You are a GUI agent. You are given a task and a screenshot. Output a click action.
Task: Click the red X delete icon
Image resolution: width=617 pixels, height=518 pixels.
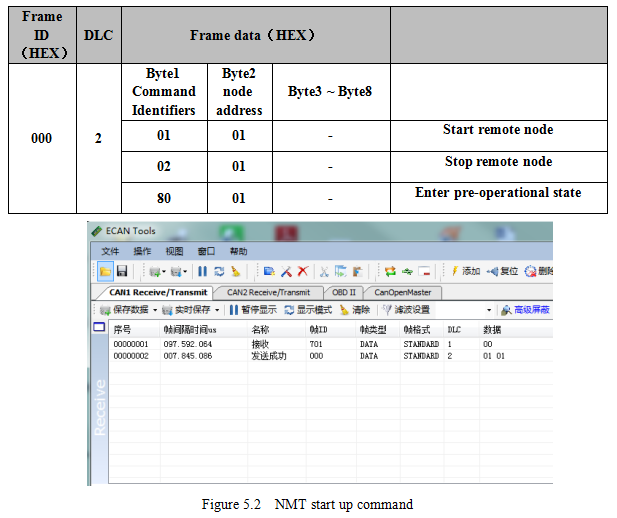301,271
